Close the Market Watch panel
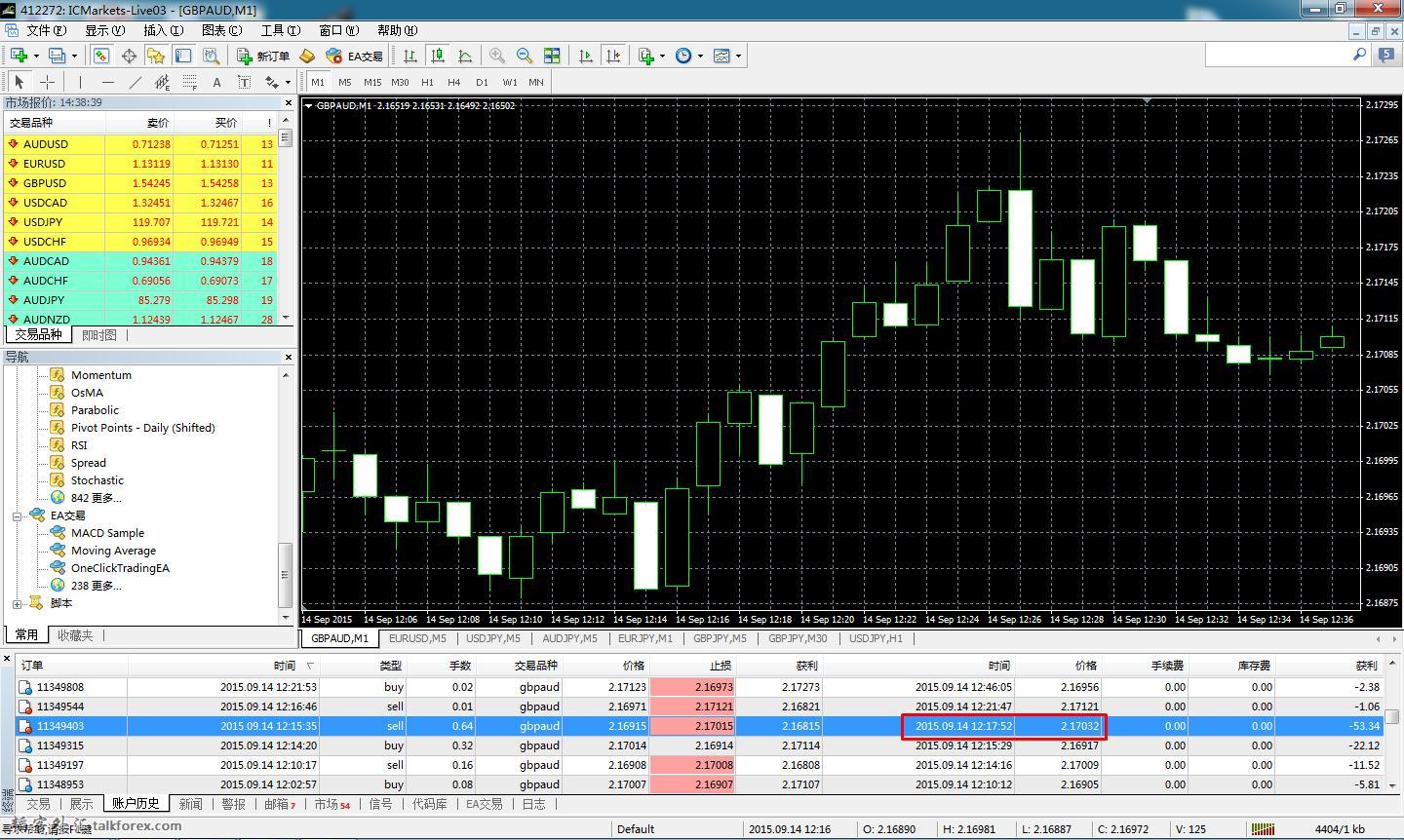Image resolution: width=1404 pixels, height=840 pixels. pyautogui.click(x=288, y=102)
